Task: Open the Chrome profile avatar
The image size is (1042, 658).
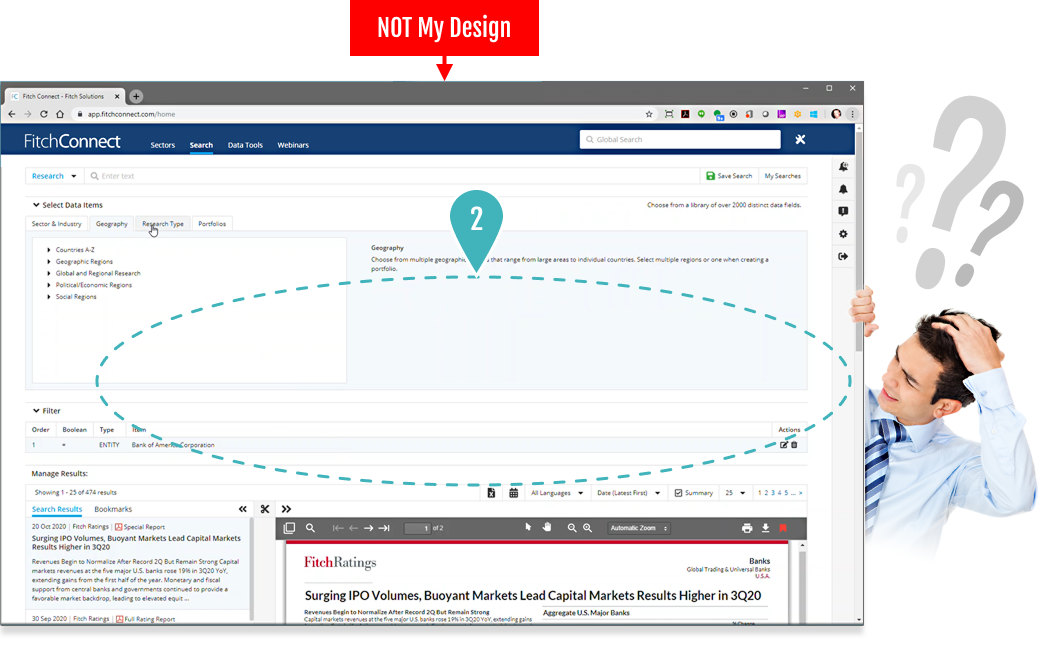Action: (x=837, y=114)
